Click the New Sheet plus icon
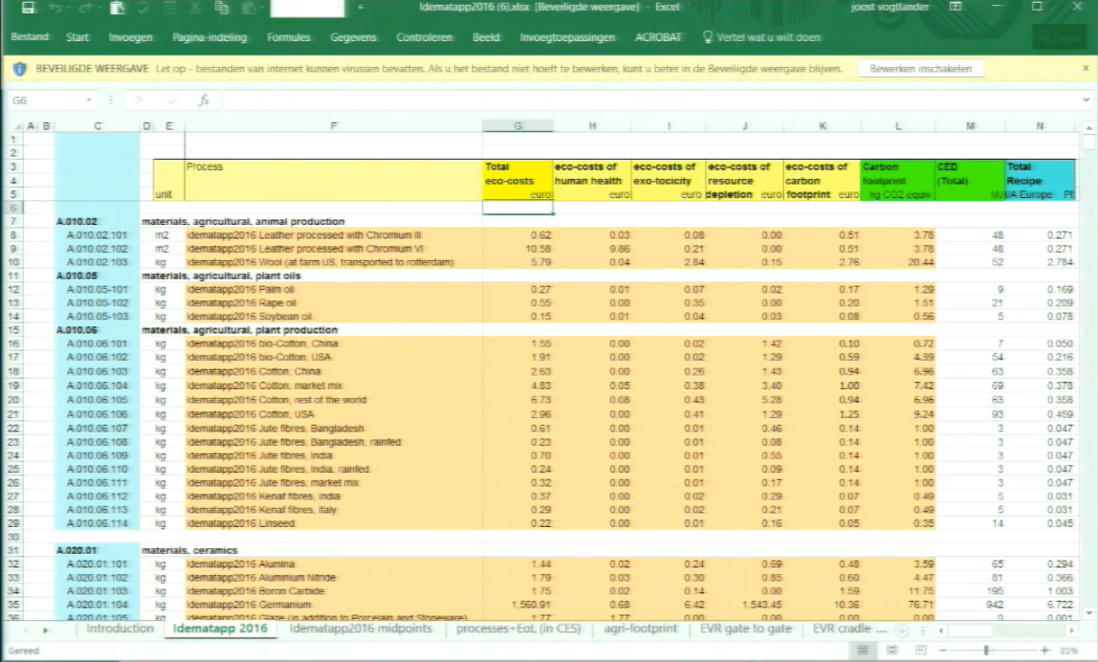 point(902,630)
